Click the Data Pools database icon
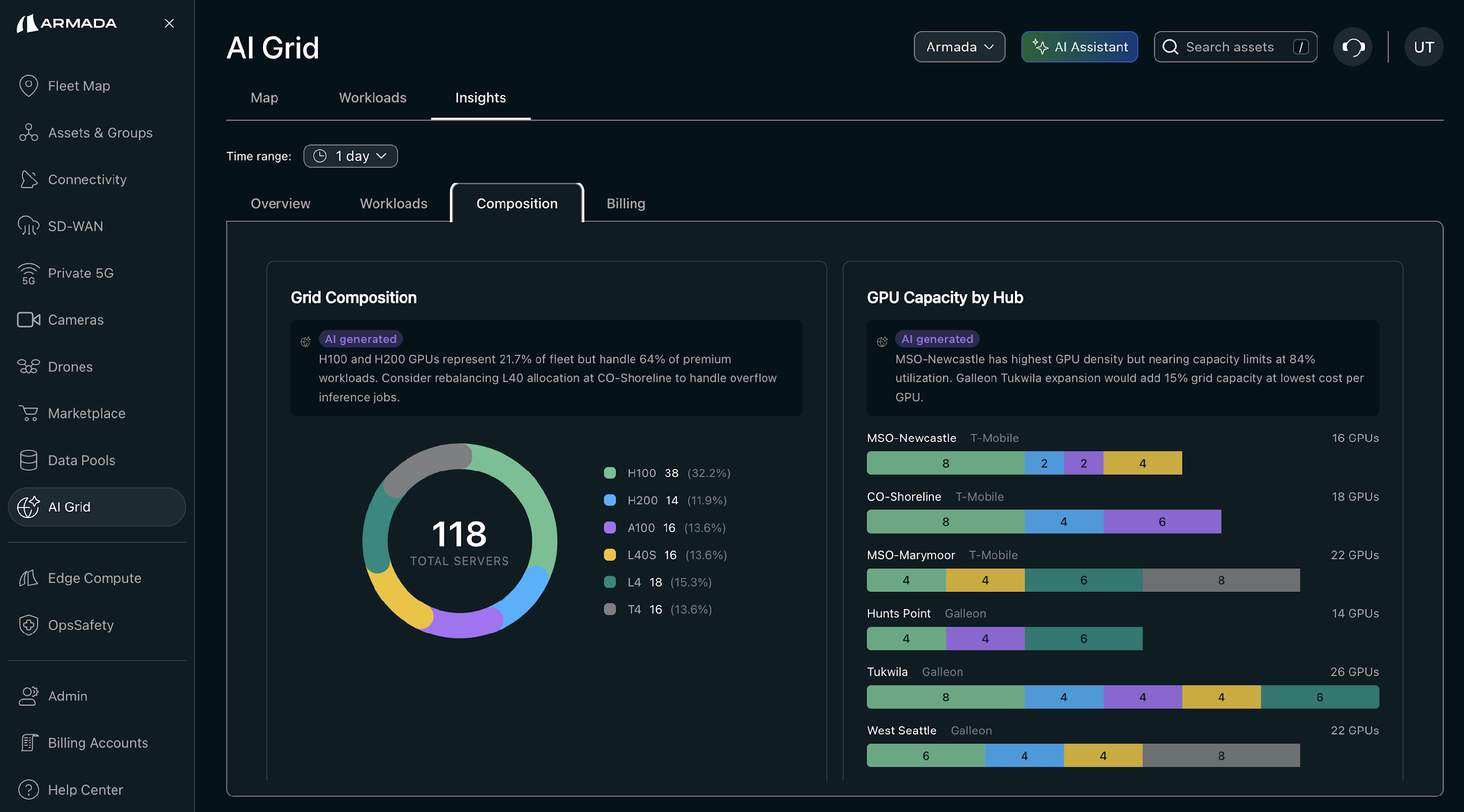 [x=28, y=460]
